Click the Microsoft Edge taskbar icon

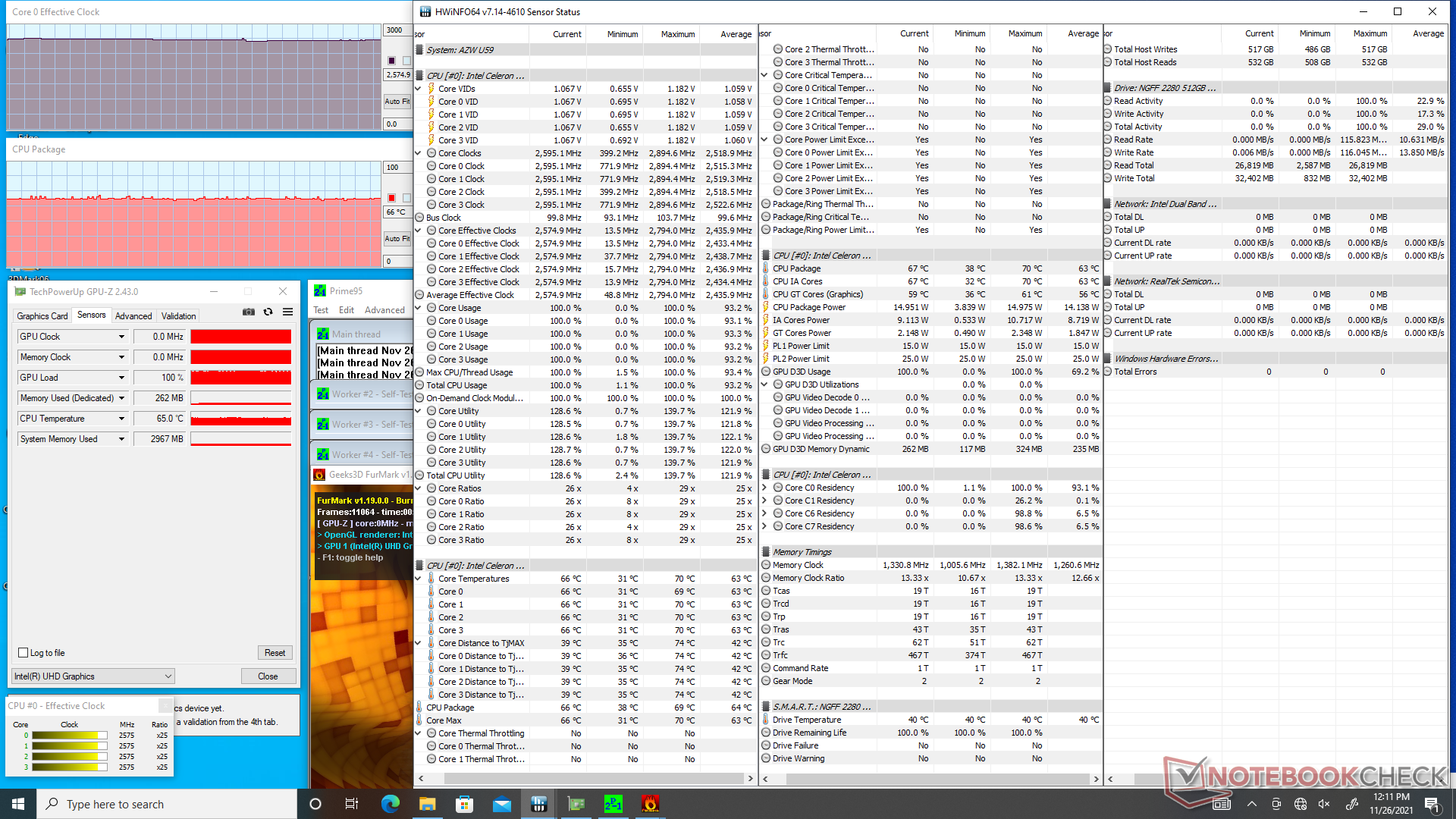pyautogui.click(x=391, y=804)
